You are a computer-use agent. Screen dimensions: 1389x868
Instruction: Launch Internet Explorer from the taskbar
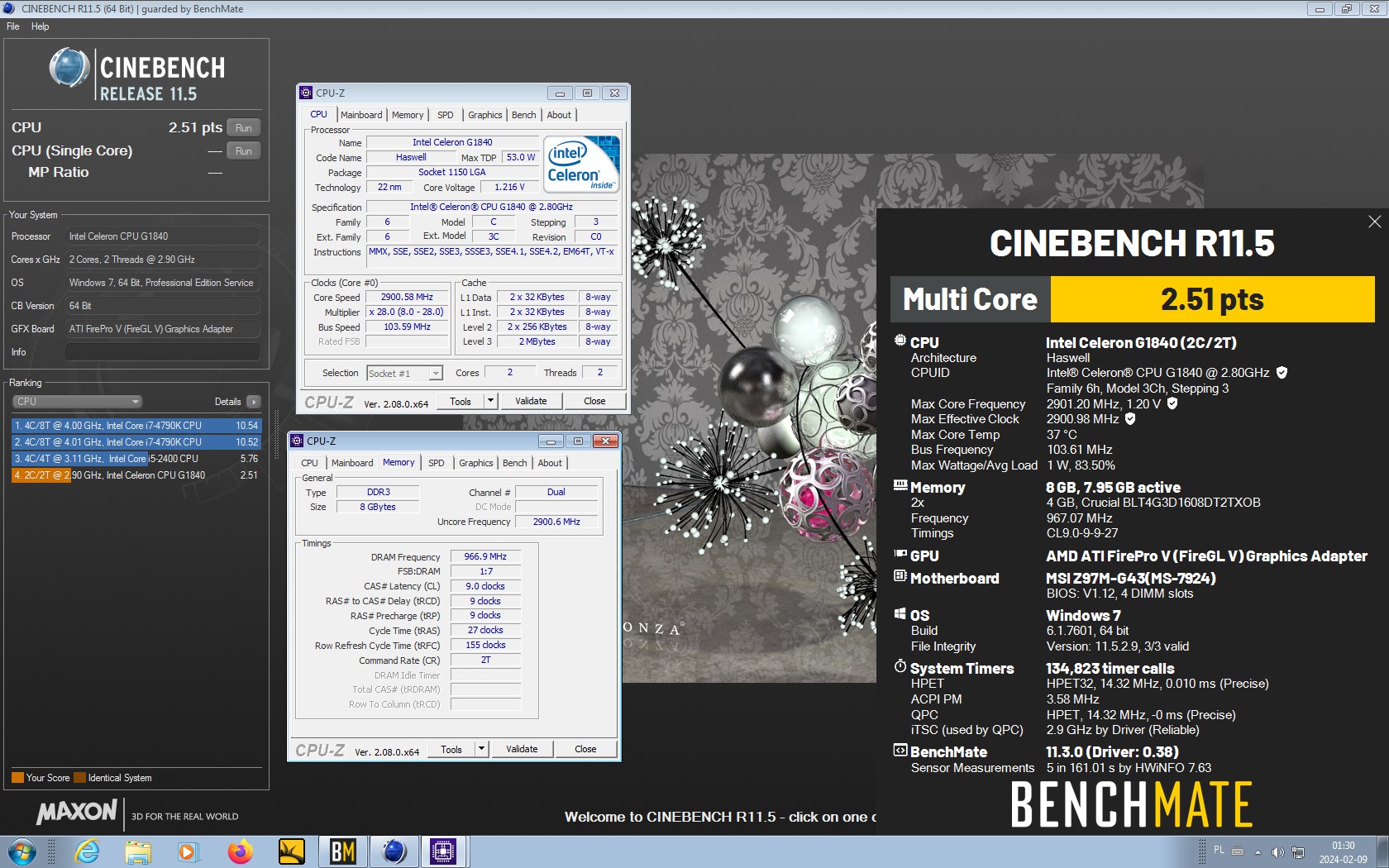click(86, 851)
